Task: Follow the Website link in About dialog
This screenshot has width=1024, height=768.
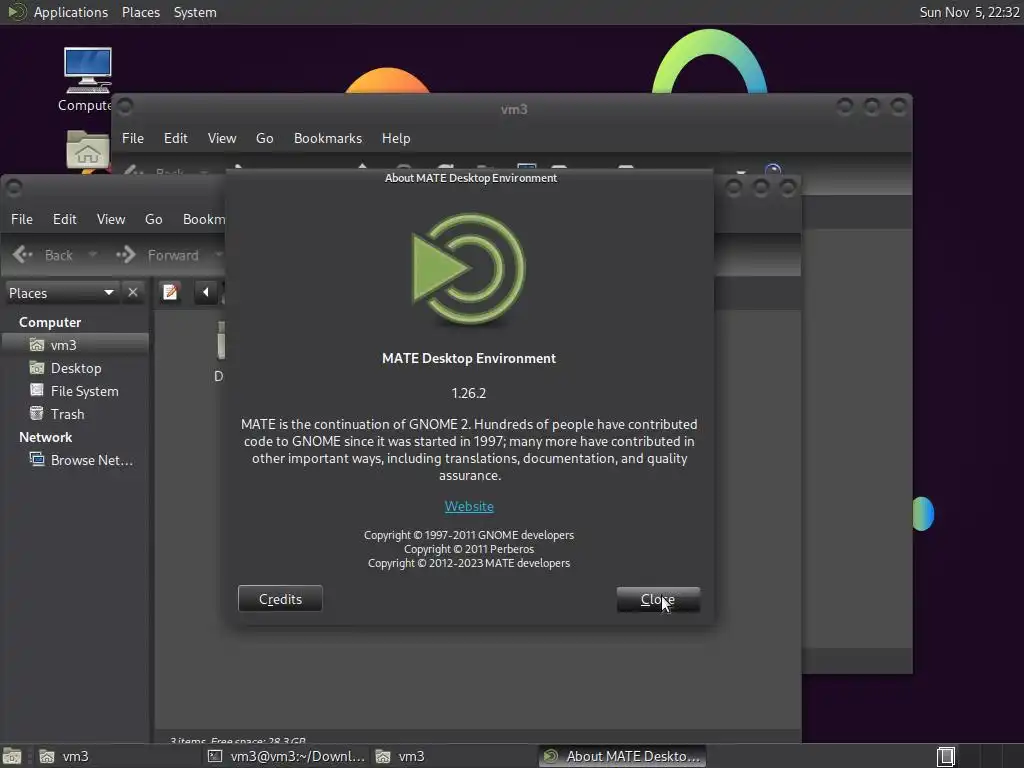Action: 469,506
